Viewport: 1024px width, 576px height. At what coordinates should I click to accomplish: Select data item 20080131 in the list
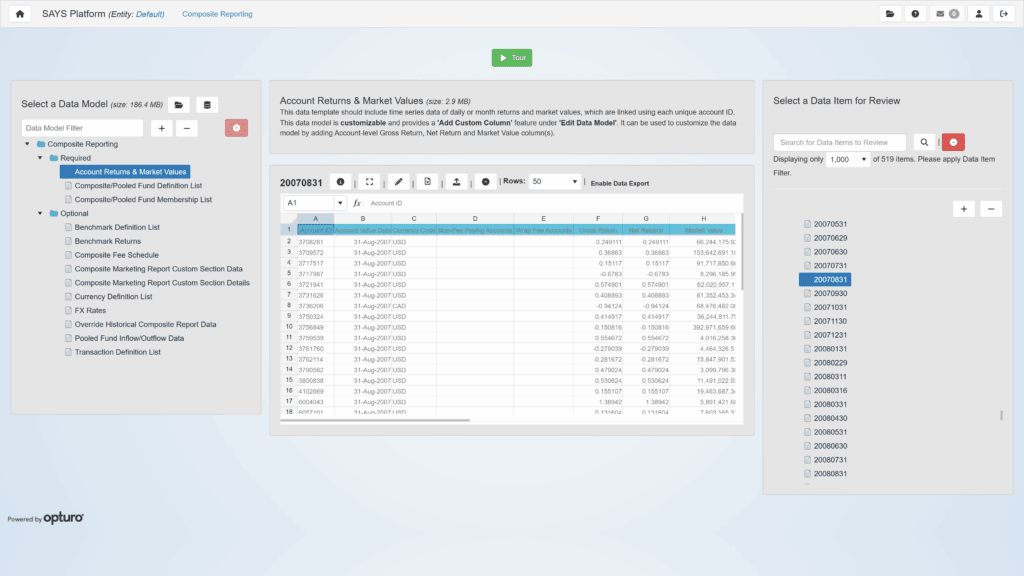[830, 349]
